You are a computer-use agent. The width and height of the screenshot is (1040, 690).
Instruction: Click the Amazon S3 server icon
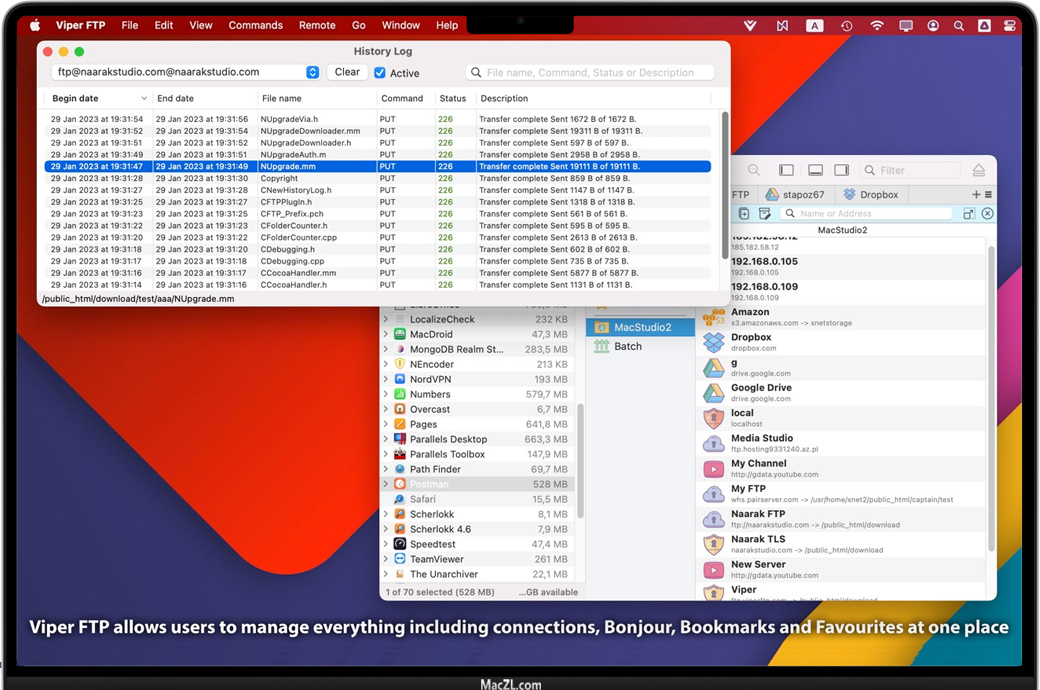[713, 317]
